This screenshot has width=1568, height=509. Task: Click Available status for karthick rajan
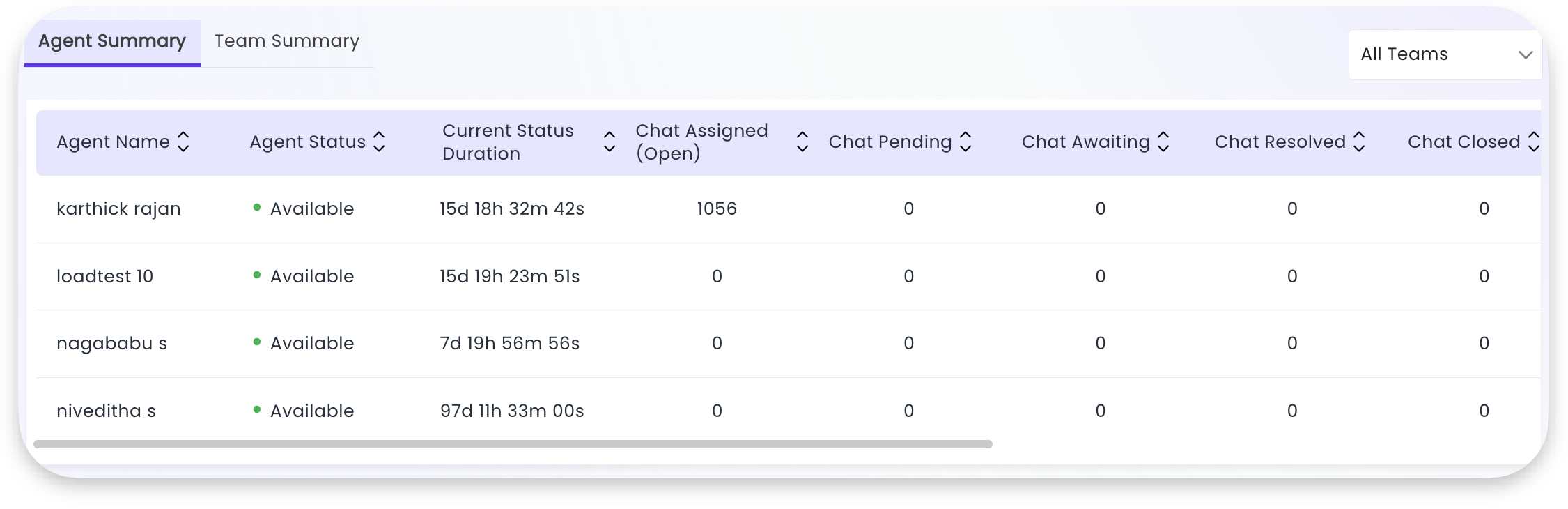pos(311,209)
